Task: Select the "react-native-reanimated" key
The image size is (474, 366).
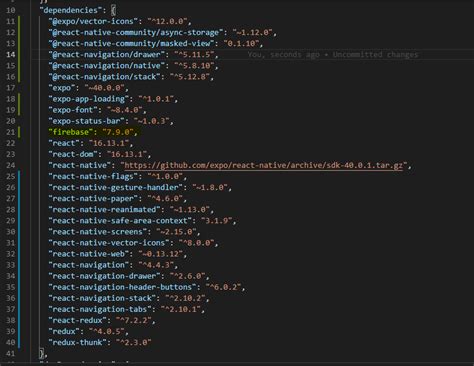Action: pos(104,210)
